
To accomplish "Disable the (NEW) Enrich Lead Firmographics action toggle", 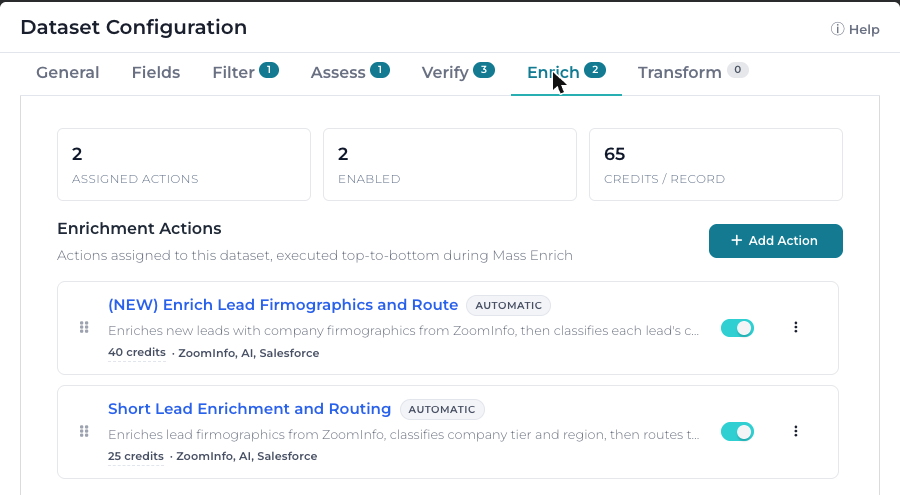I will pos(737,328).
